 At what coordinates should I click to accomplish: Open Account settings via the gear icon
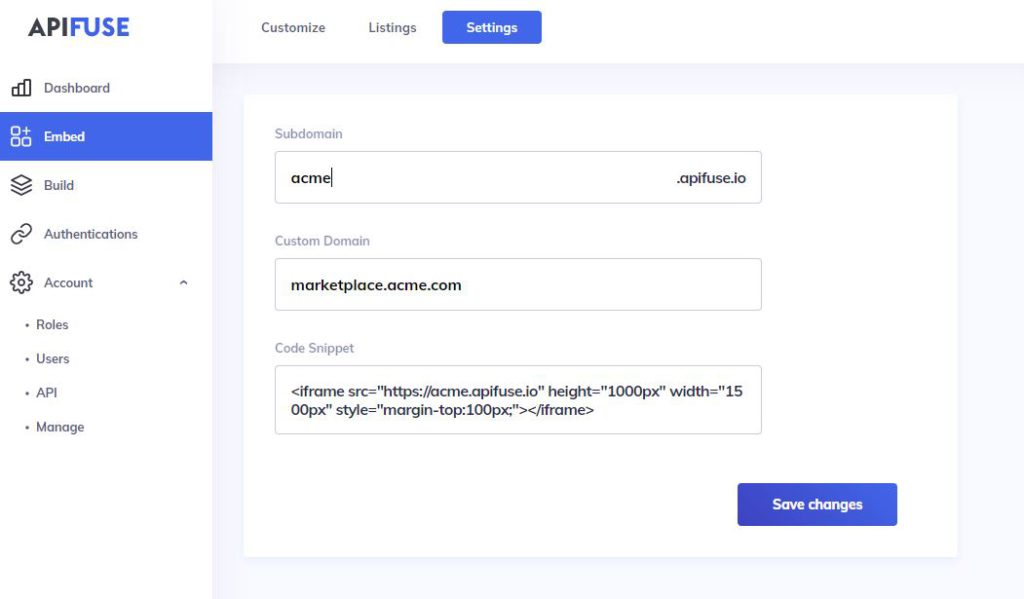[21, 282]
